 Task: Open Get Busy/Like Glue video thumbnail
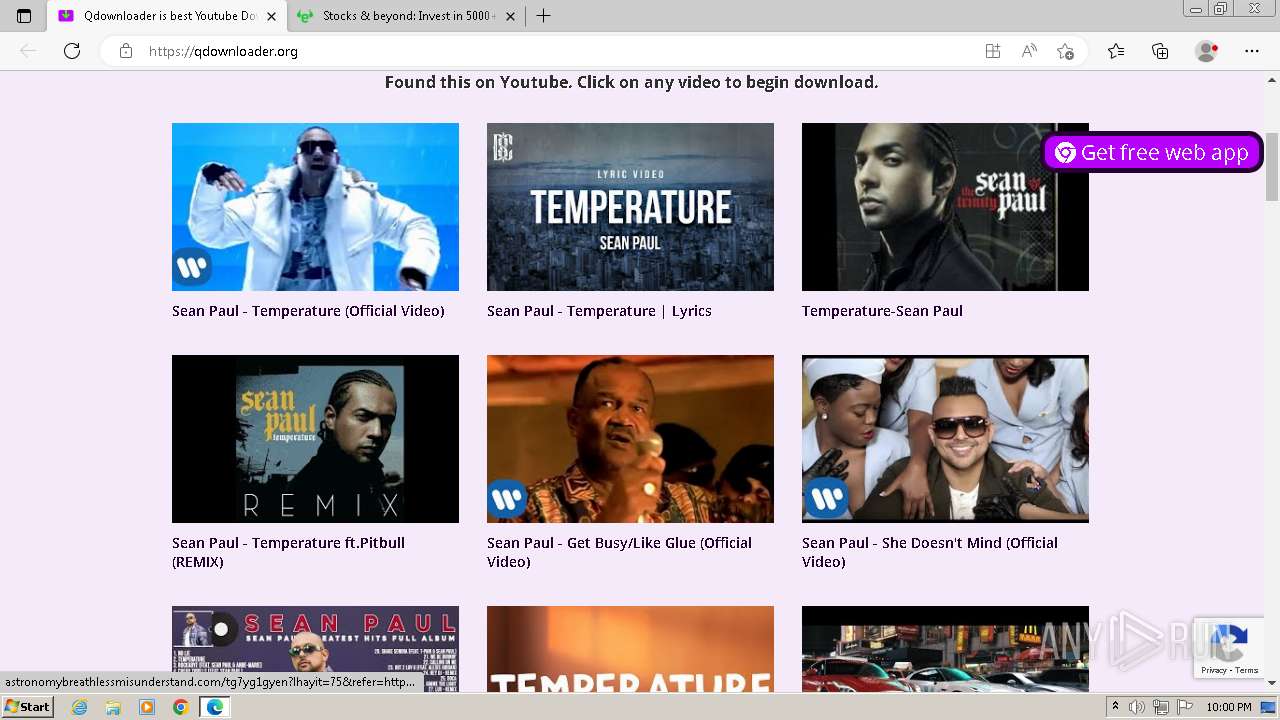point(630,439)
